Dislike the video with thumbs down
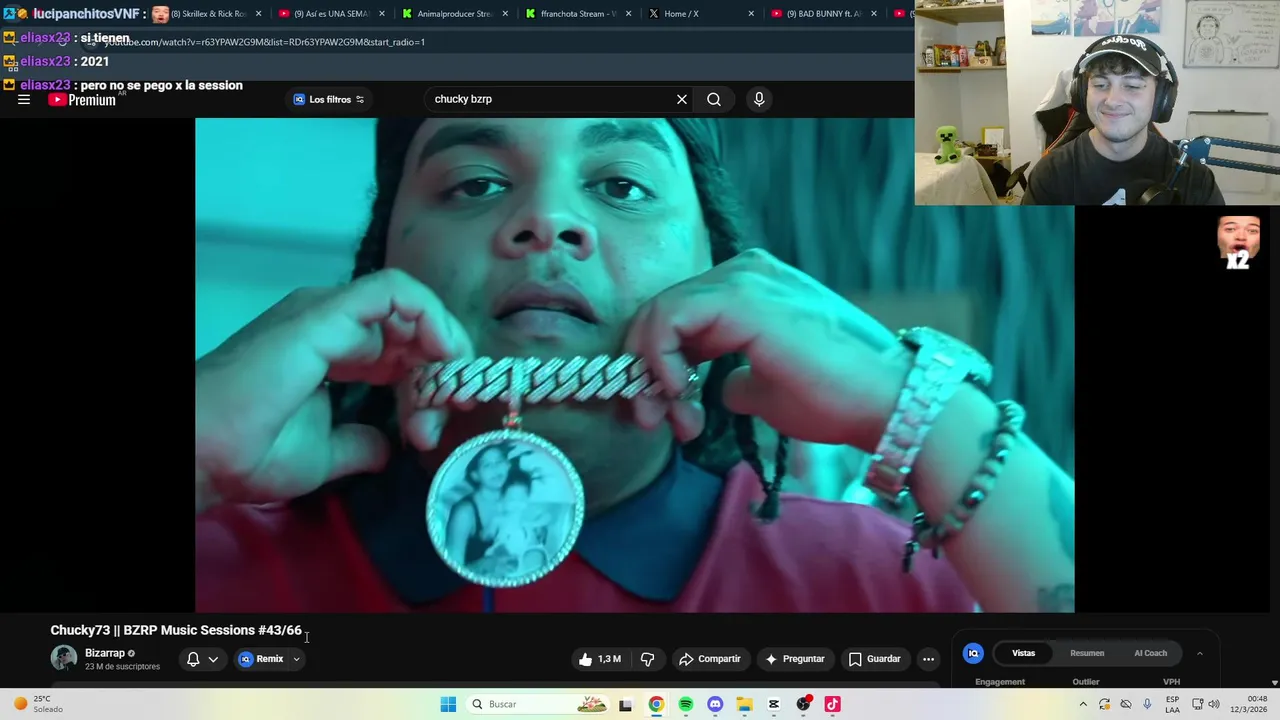Viewport: 1280px width, 720px height. tap(647, 659)
